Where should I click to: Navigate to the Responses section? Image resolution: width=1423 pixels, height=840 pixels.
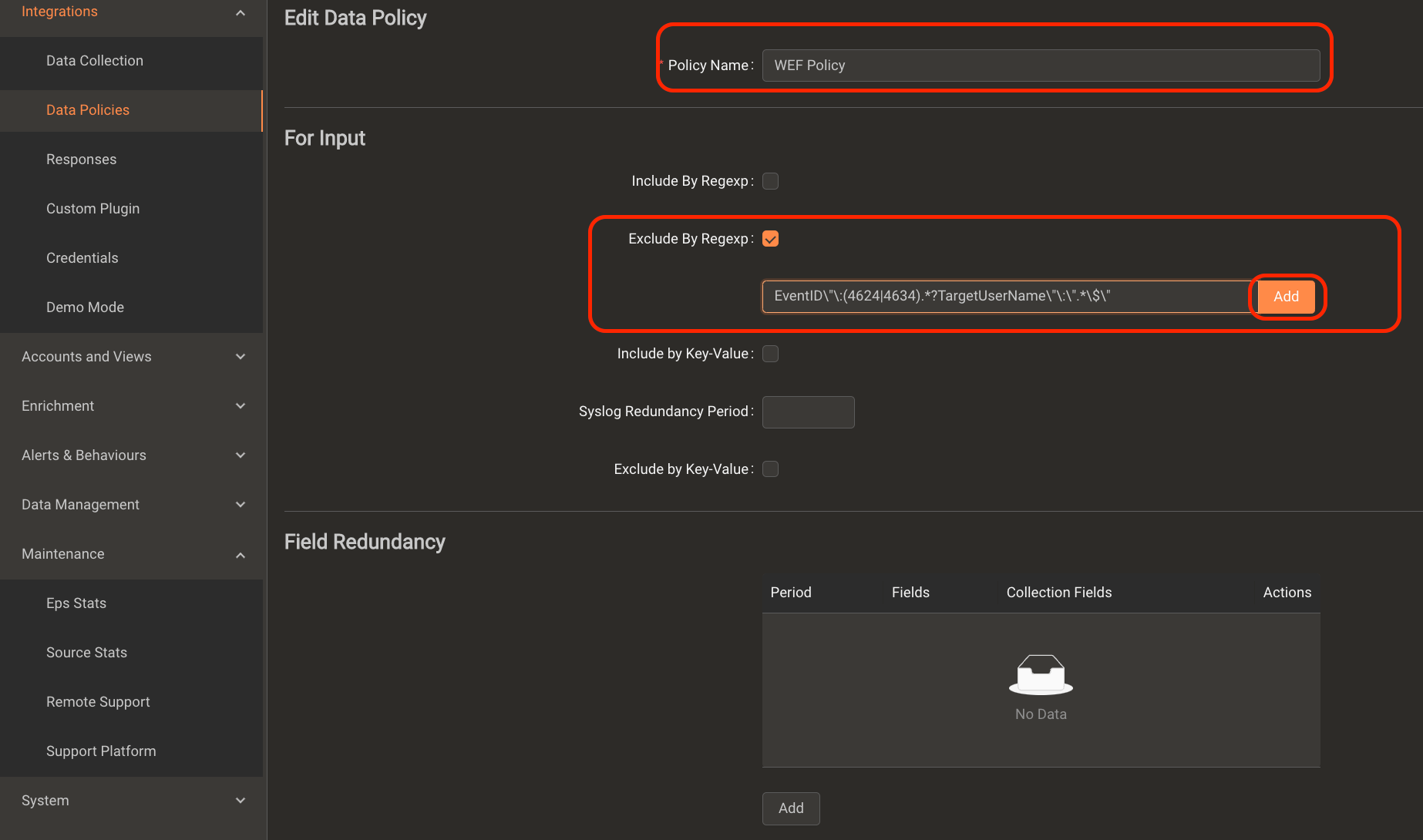pyautogui.click(x=81, y=159)
